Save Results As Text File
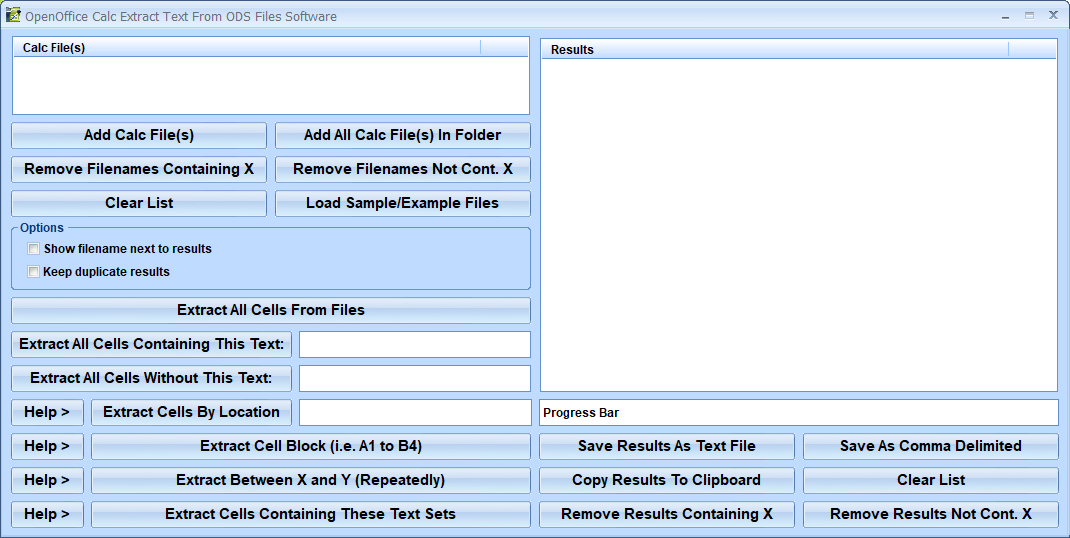The width and height of the screenshot is (1070, 538). pyautogui.click(x=667, y=447)
